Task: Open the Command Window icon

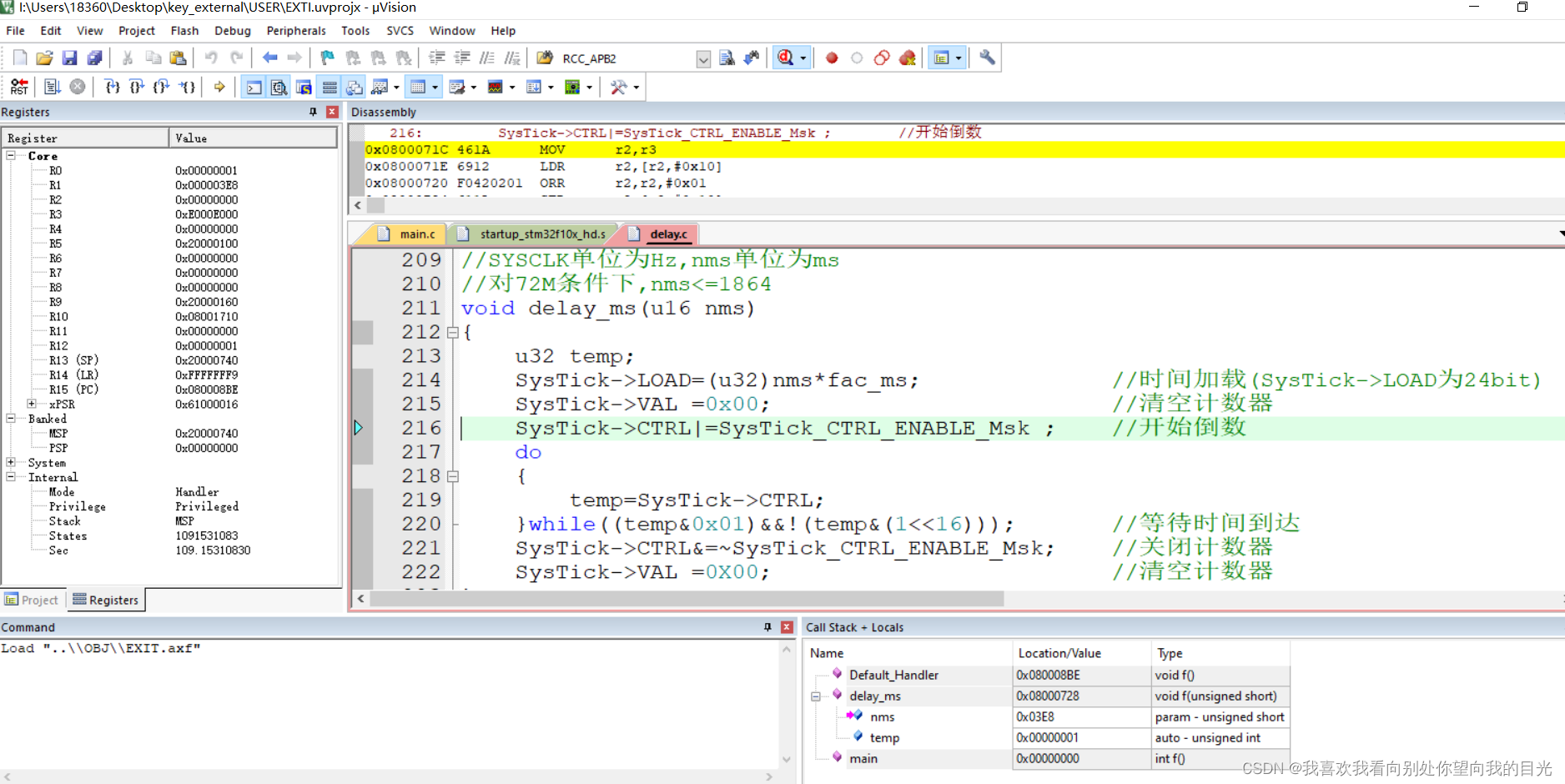Action: coord(254,86)
